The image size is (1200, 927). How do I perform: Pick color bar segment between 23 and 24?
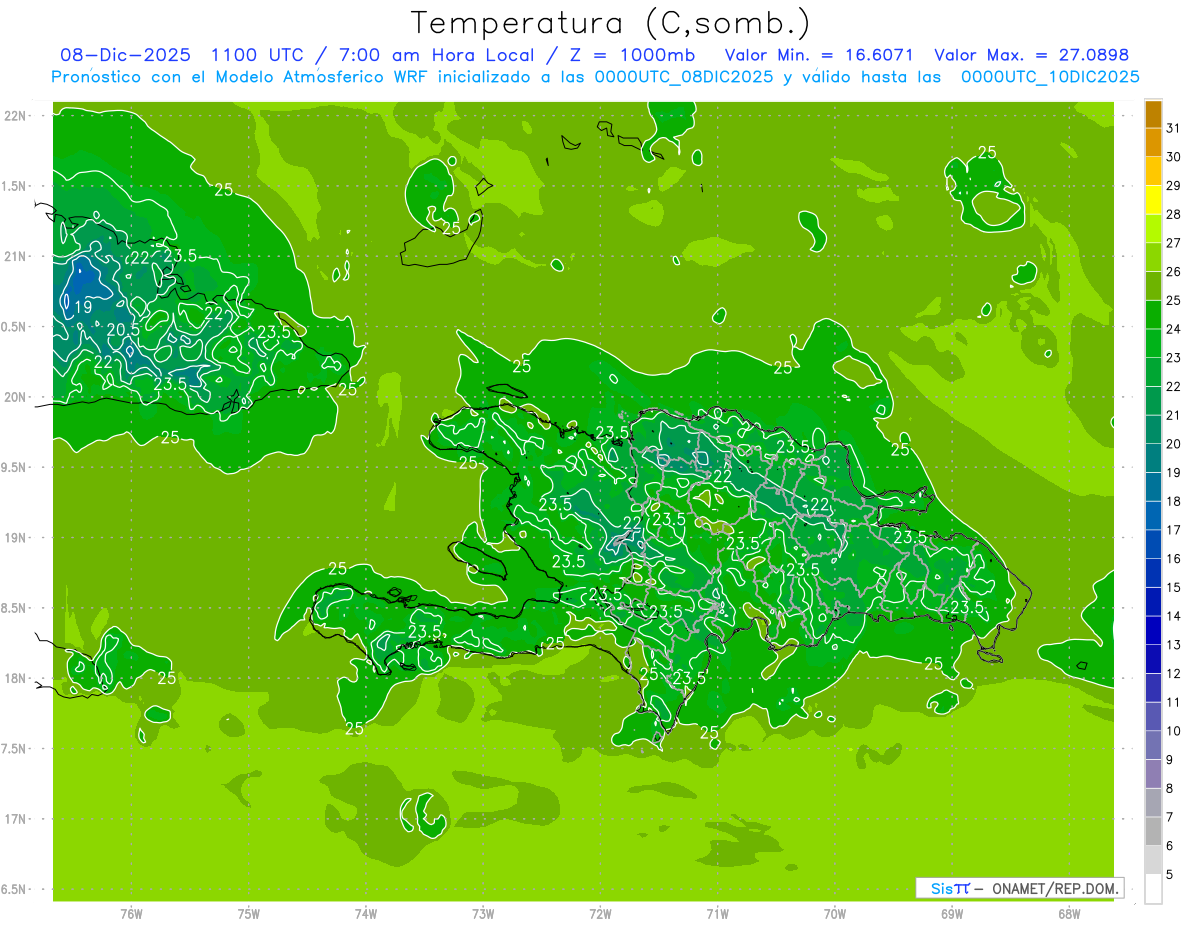click(1153, 343)
